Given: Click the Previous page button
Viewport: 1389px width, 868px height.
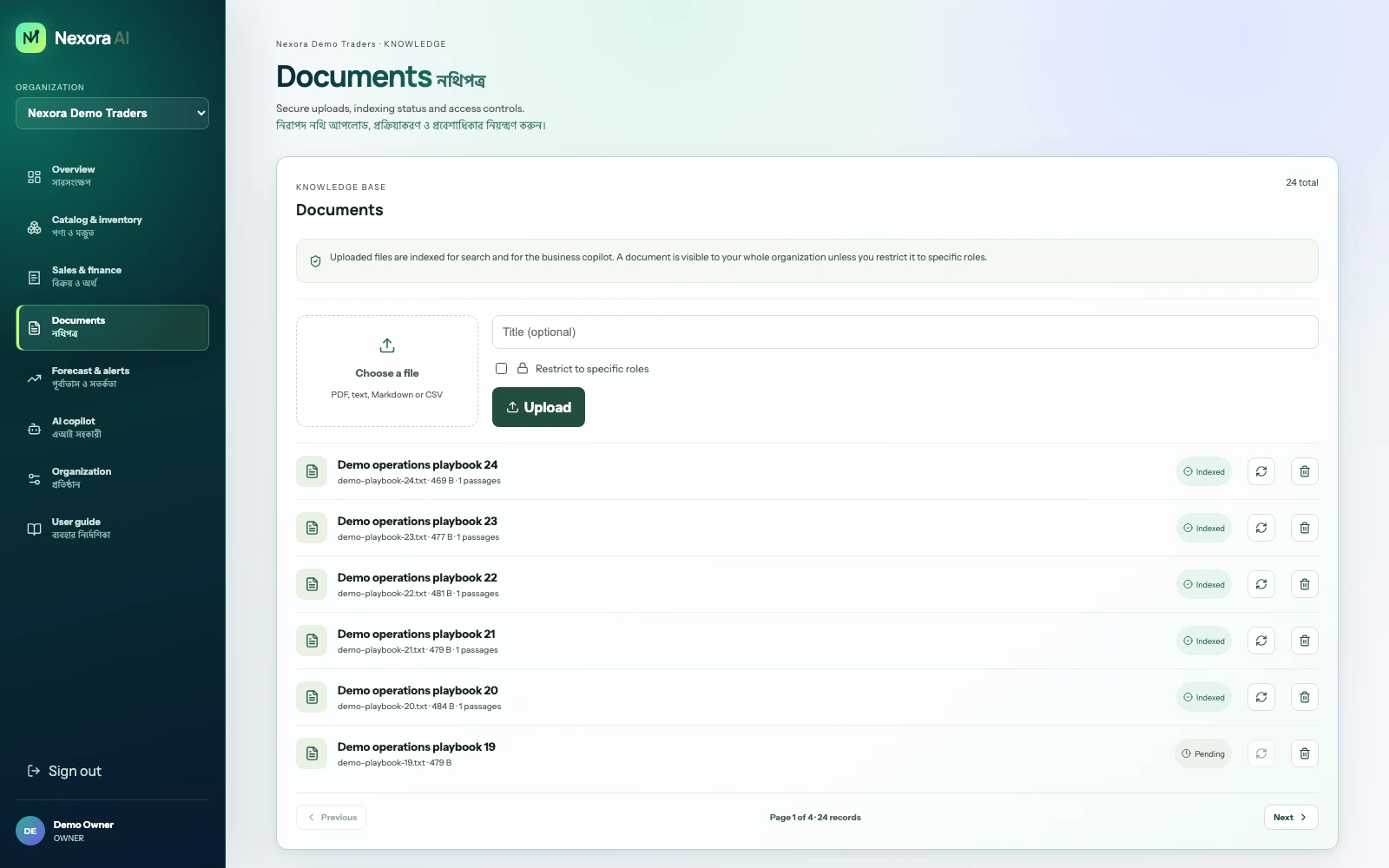Looking at the screenshot, I should click(331, 817).
